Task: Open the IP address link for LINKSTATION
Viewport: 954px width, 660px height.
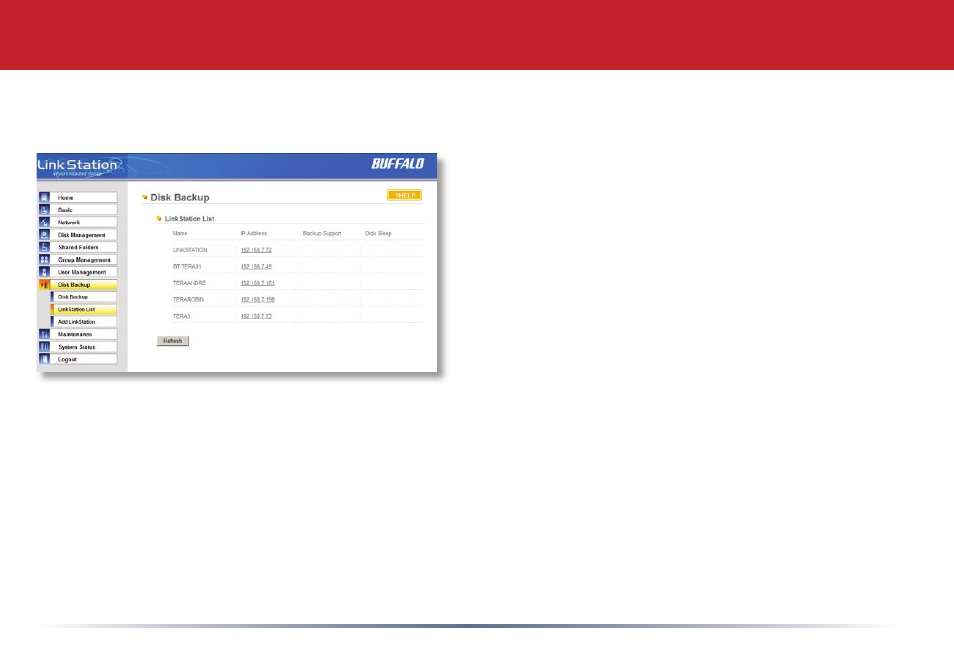Action: (256, 250)
